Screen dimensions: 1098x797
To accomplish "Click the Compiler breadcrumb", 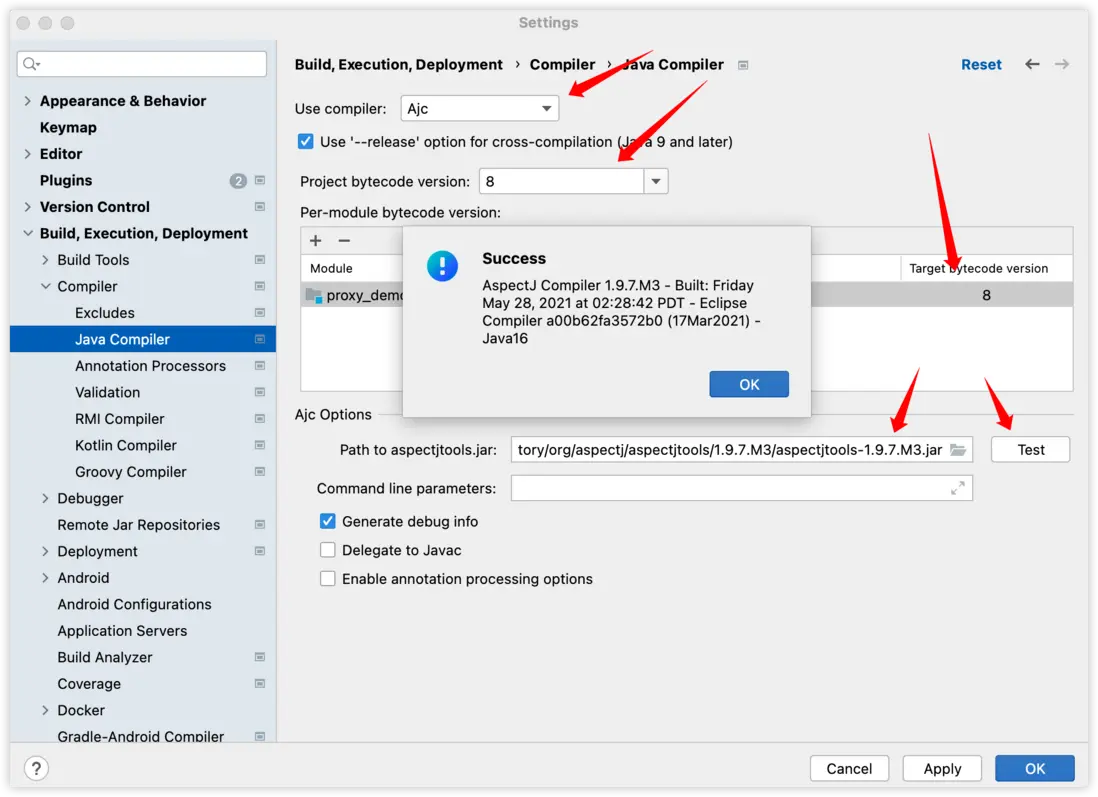I will 562,64.
